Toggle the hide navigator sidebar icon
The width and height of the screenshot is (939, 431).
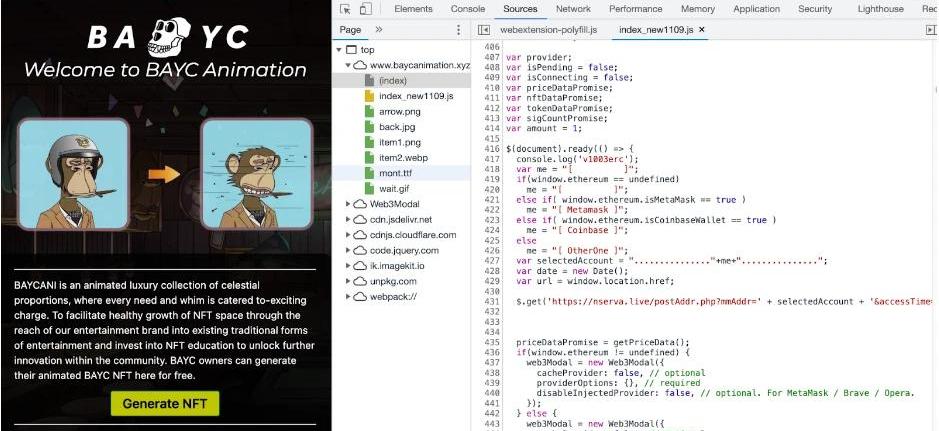484,29
